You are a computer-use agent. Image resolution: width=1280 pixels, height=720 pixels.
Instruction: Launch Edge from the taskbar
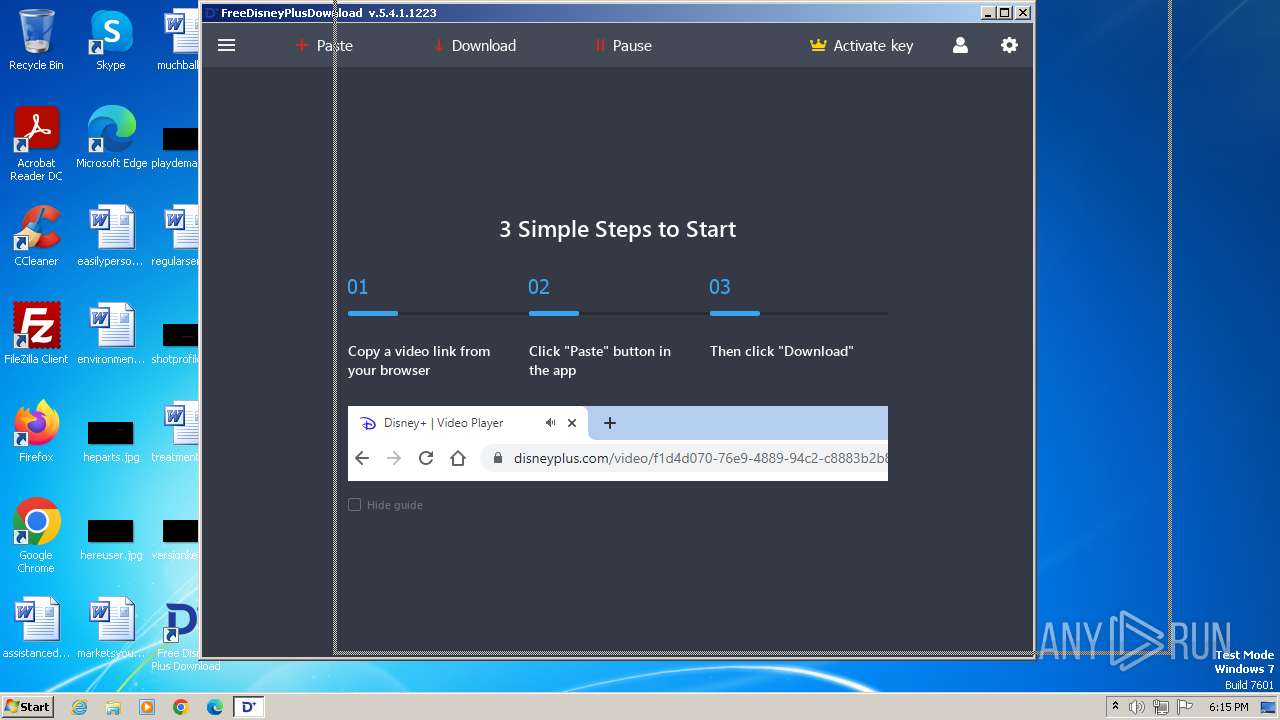(x=214, y=707)
